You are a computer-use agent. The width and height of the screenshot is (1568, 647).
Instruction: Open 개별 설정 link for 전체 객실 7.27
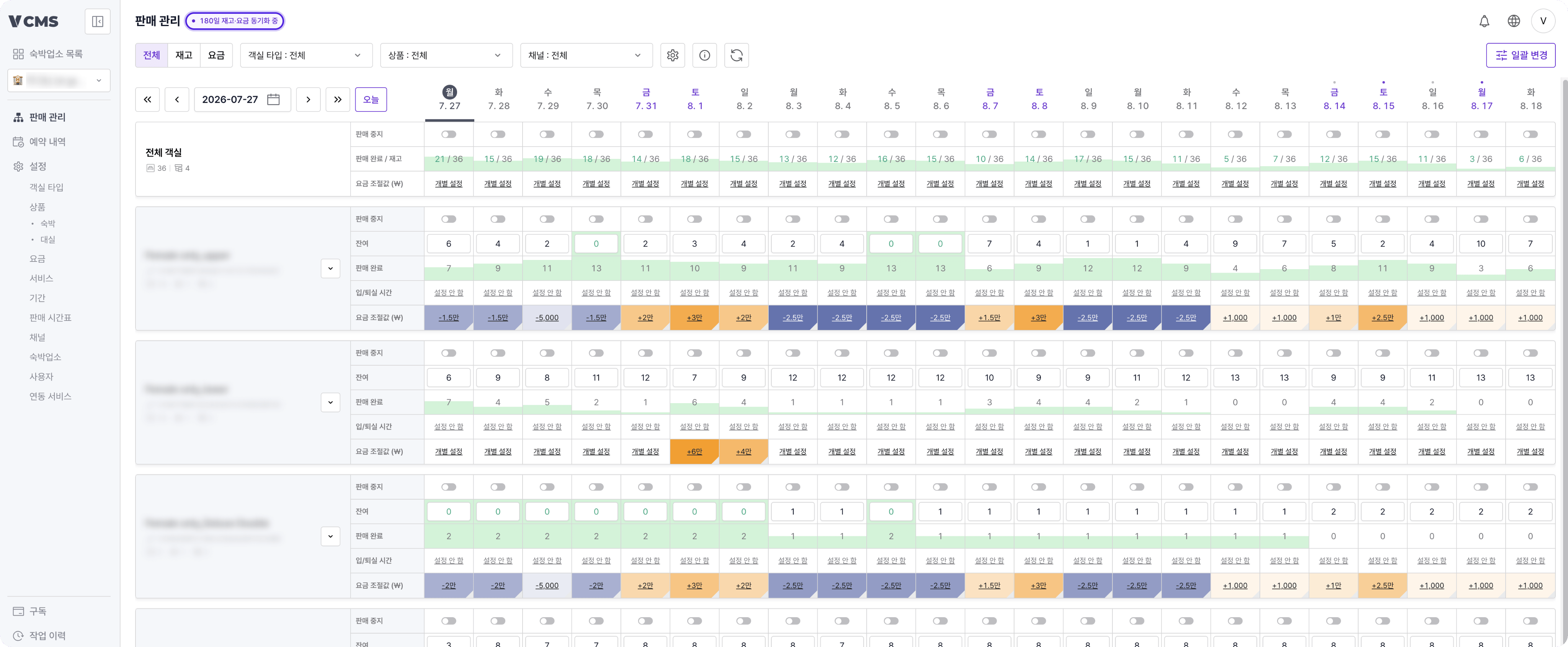click(x=449, y=184)
